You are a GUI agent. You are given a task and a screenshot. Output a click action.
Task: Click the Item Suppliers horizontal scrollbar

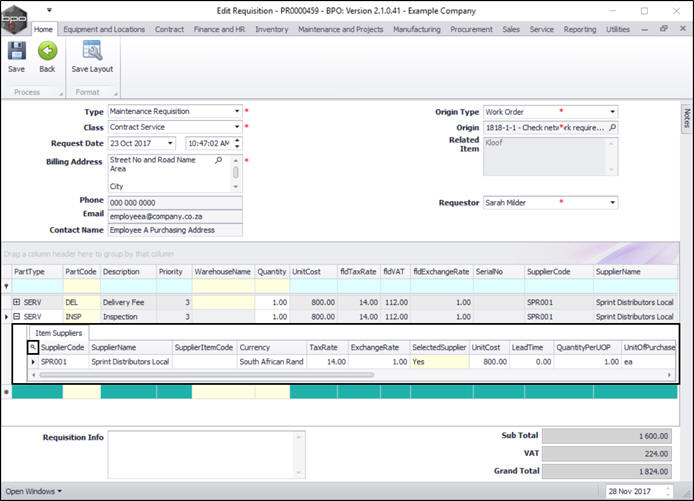pyautogui.click(x=200, y=375)
